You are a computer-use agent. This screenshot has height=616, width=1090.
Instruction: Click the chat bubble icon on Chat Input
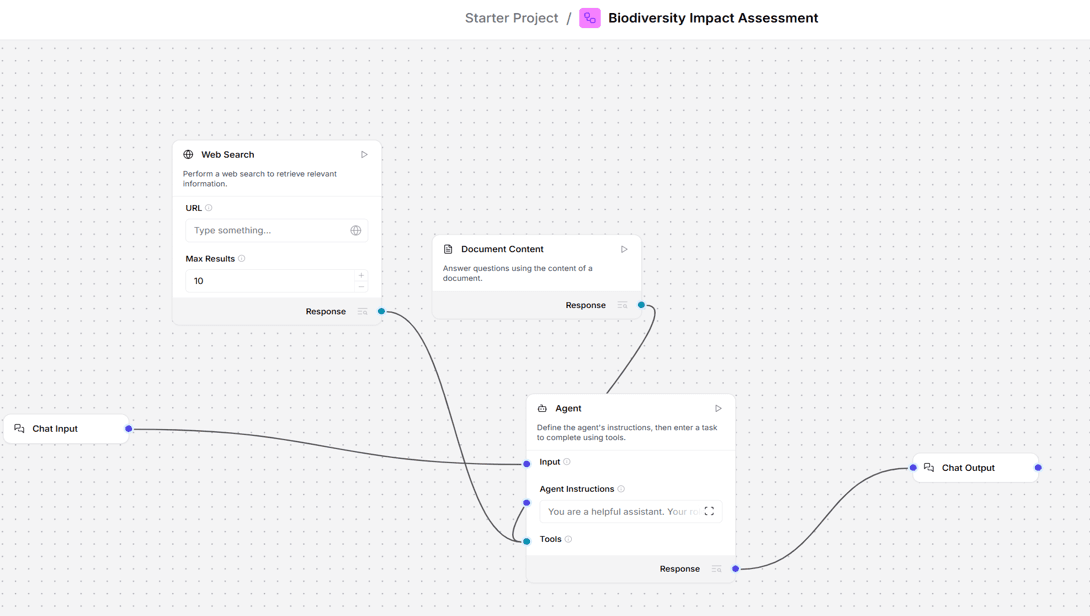click(x=19, y=428)
